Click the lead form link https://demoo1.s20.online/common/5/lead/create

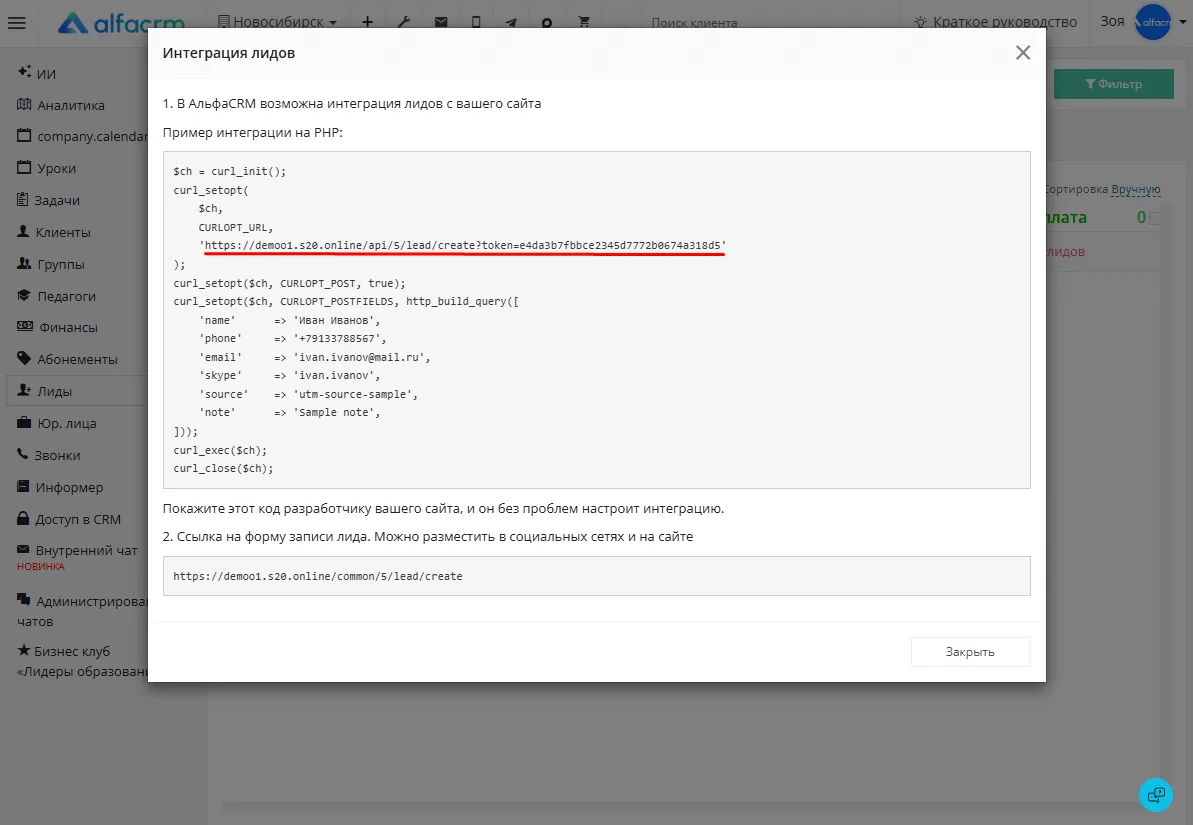point(317,576)
